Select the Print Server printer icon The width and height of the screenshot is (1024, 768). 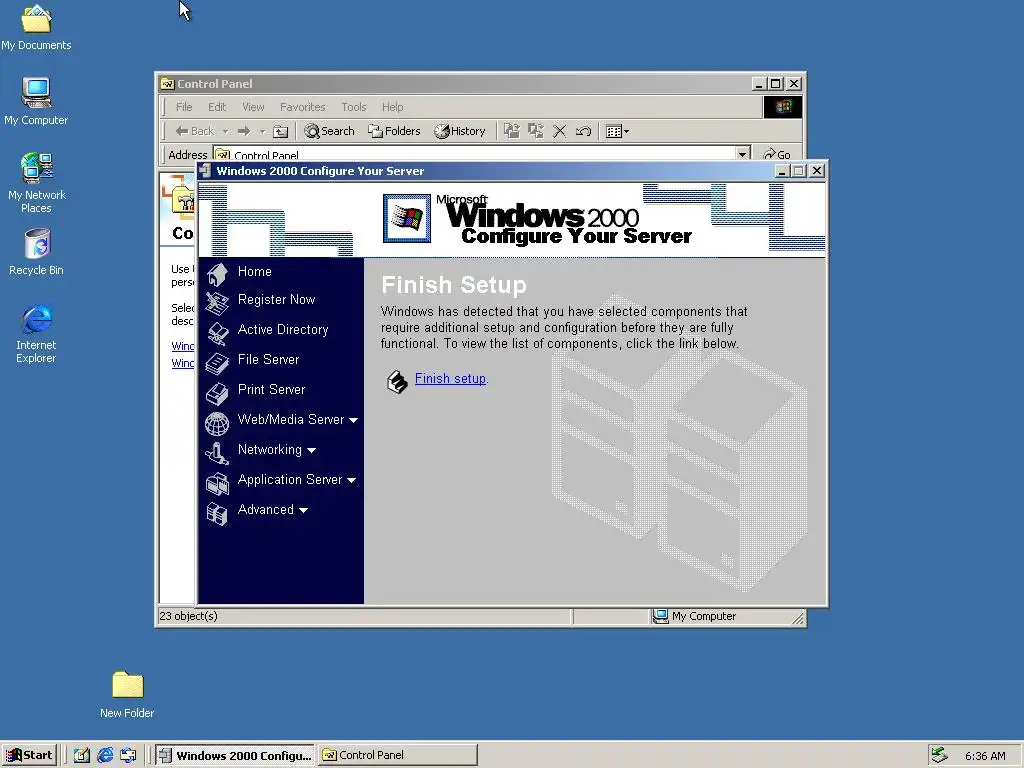[217, 392]
